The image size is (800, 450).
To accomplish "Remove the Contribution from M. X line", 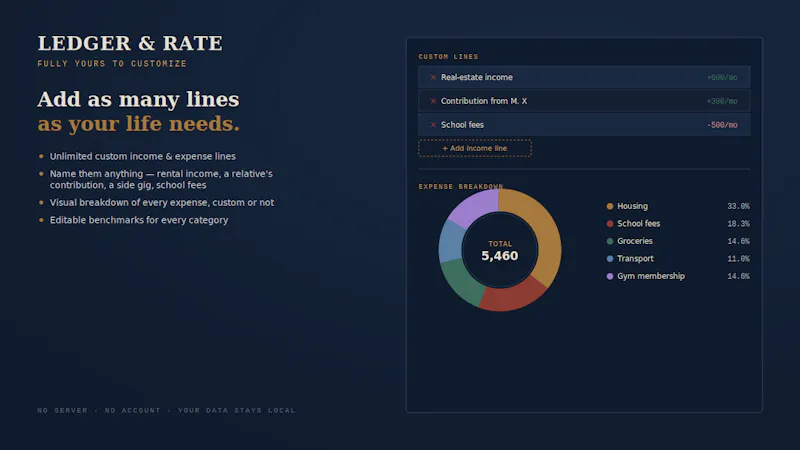I will 433,101.
